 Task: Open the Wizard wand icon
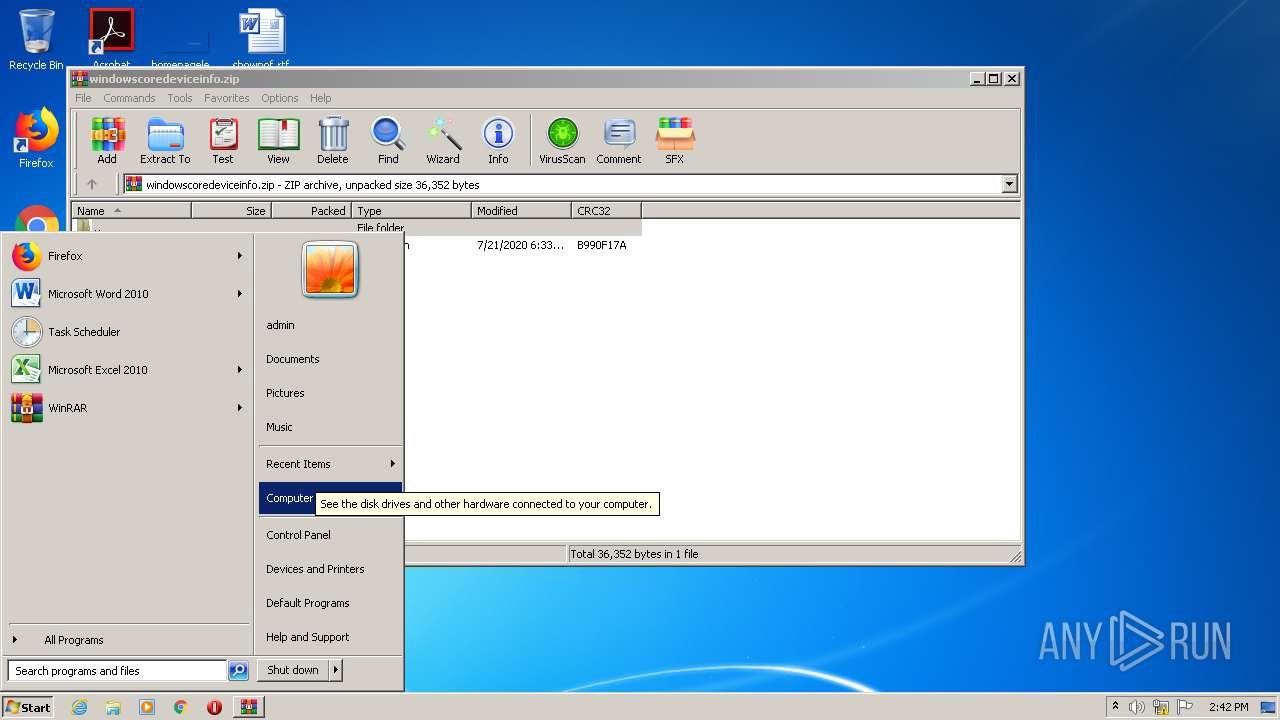pyautogui.click(x=443, y=141)
